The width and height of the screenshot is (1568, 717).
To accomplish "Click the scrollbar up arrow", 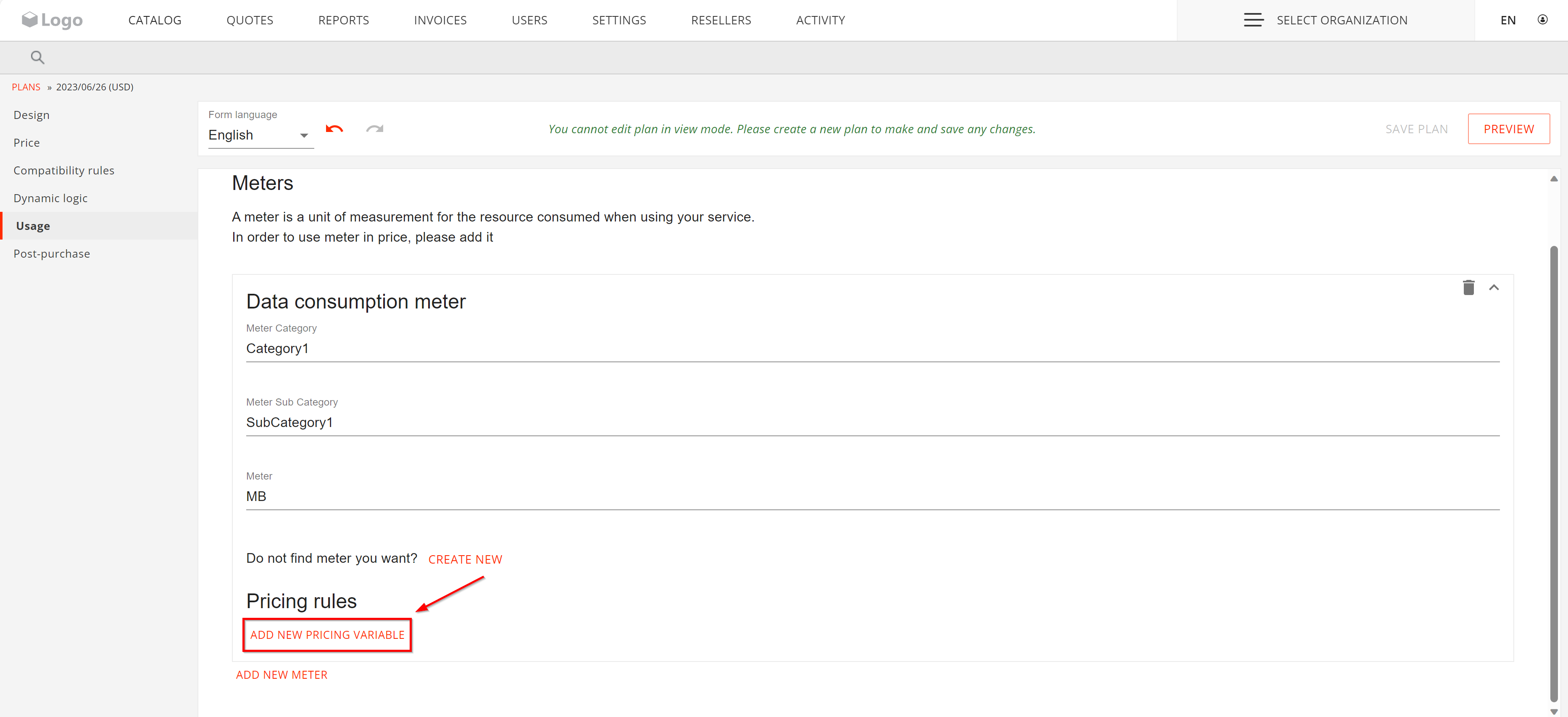I will pyautogui.click(x=1553, y=178).
